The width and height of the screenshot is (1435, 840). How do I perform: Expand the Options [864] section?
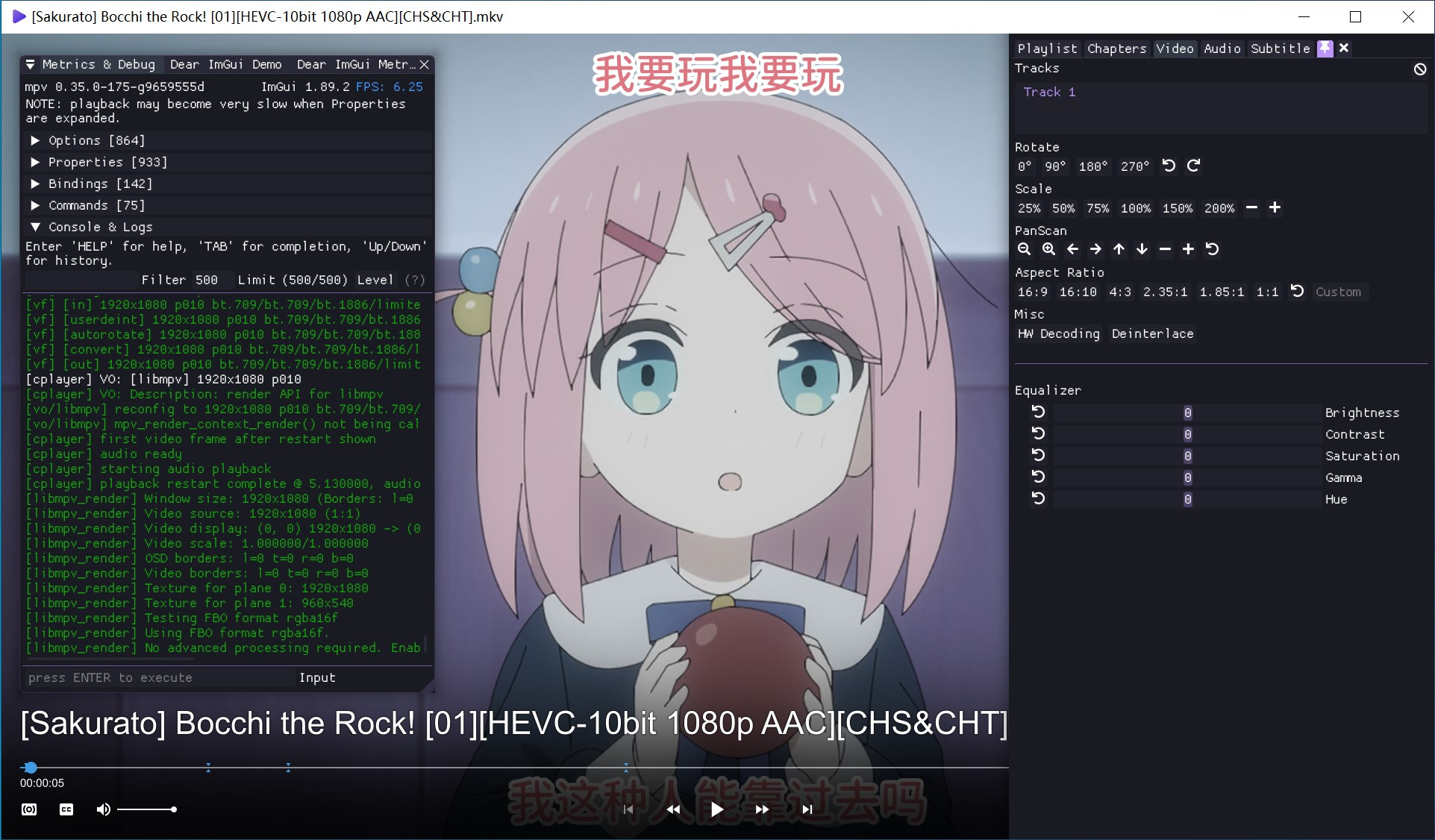(228, 140)
